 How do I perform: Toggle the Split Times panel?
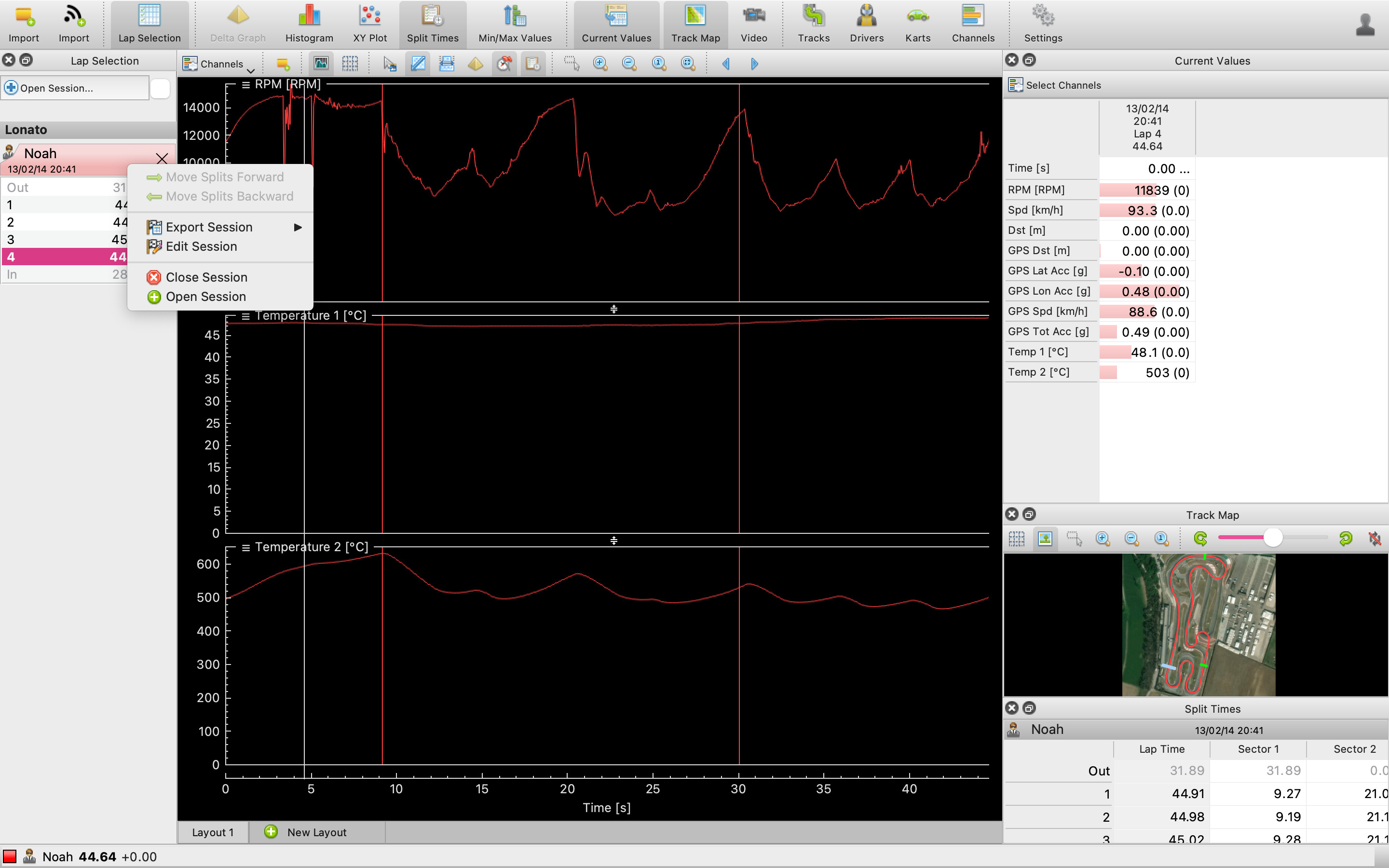tap(432, 24)
